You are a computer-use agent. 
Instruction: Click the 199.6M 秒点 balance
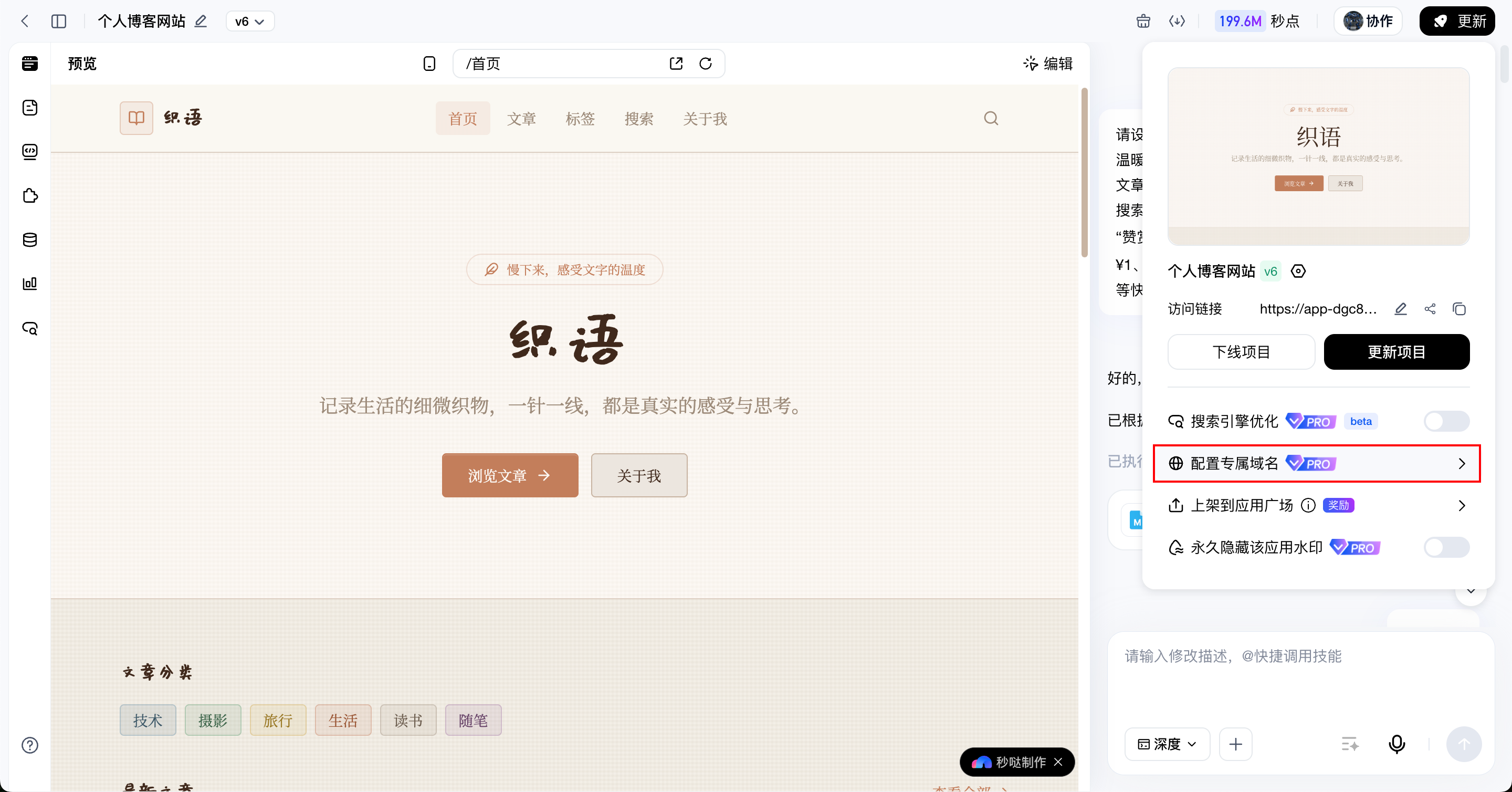click(1257, 22)
